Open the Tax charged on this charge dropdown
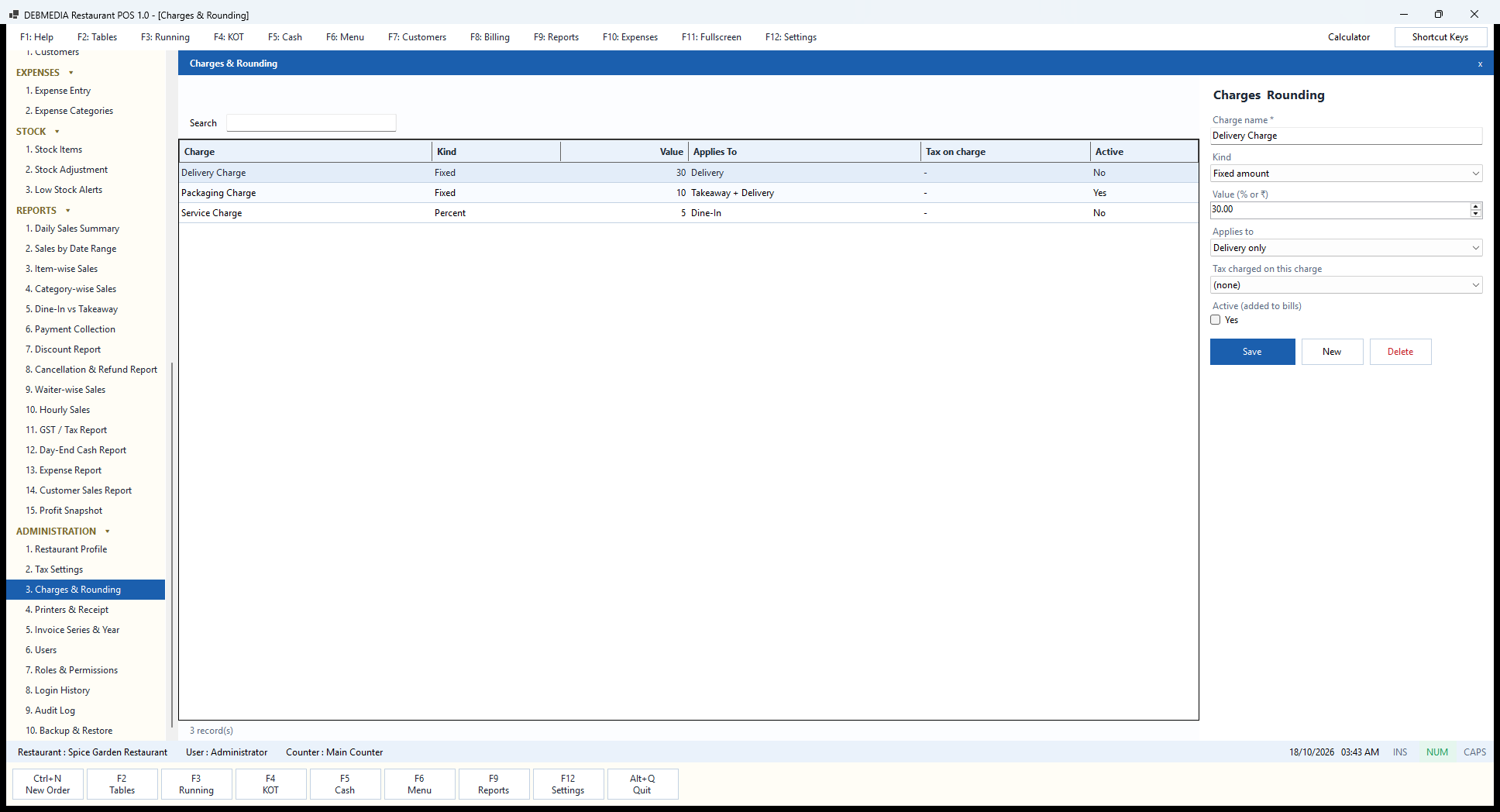The width and height of the screenshot is (1500, 812). (1346, 285)
